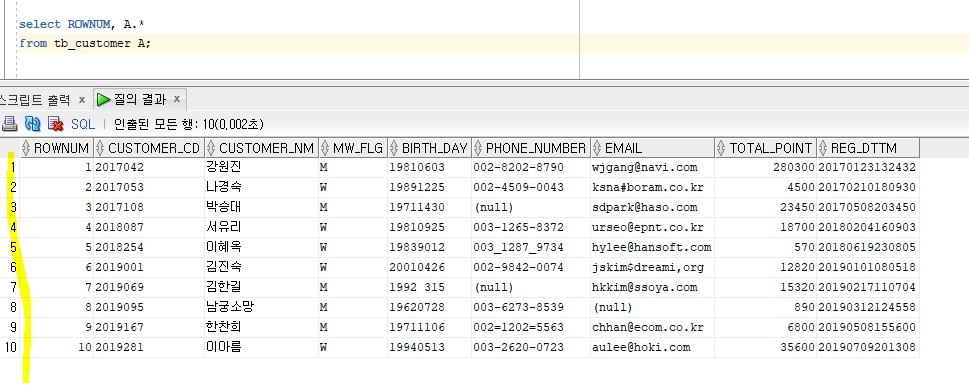Screen dimensions: 969x387
Task: Sort by the EMAIL column header
Action: tap(653, 148)
